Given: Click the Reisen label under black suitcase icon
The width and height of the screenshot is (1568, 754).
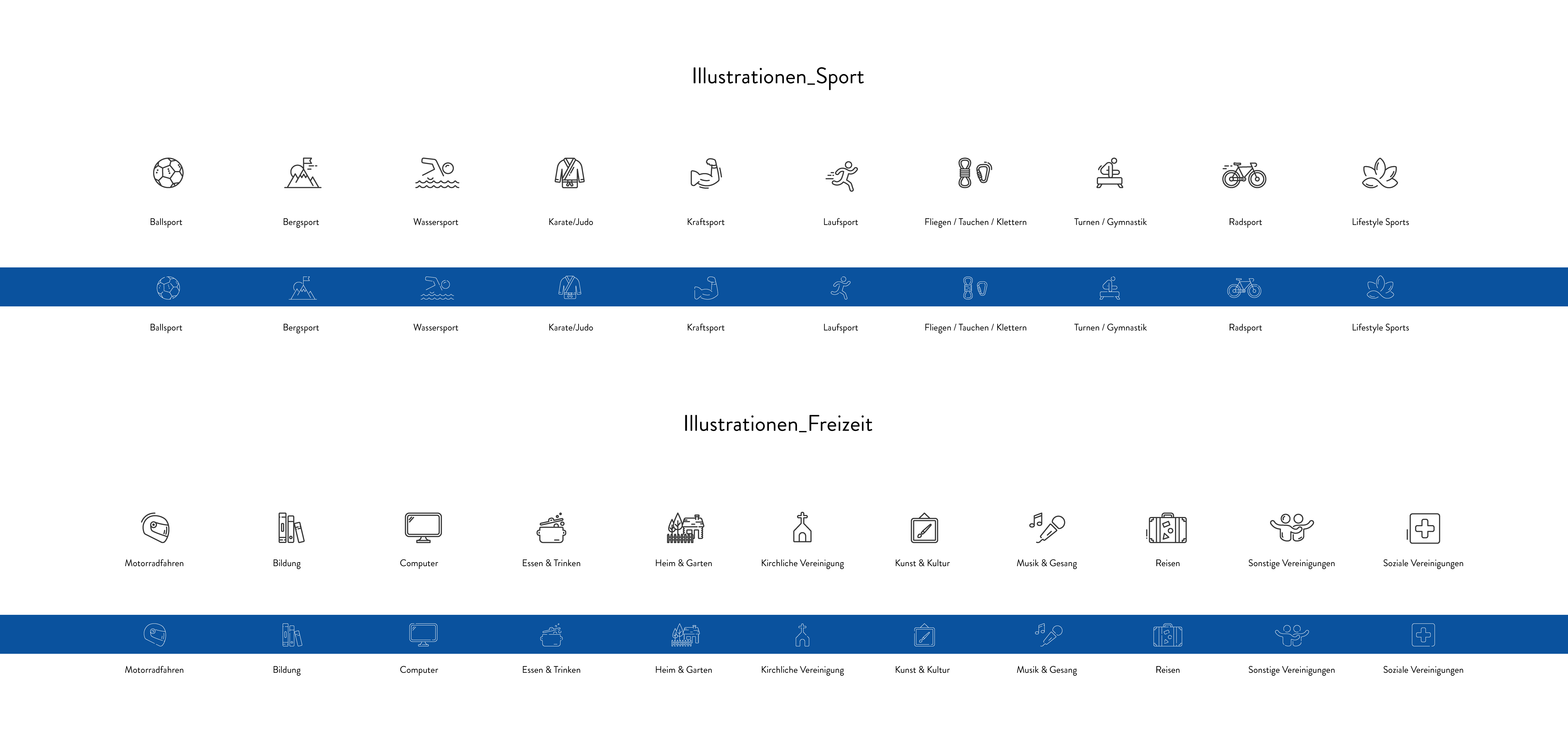Looking at the screenshot, I should 1168,563.
